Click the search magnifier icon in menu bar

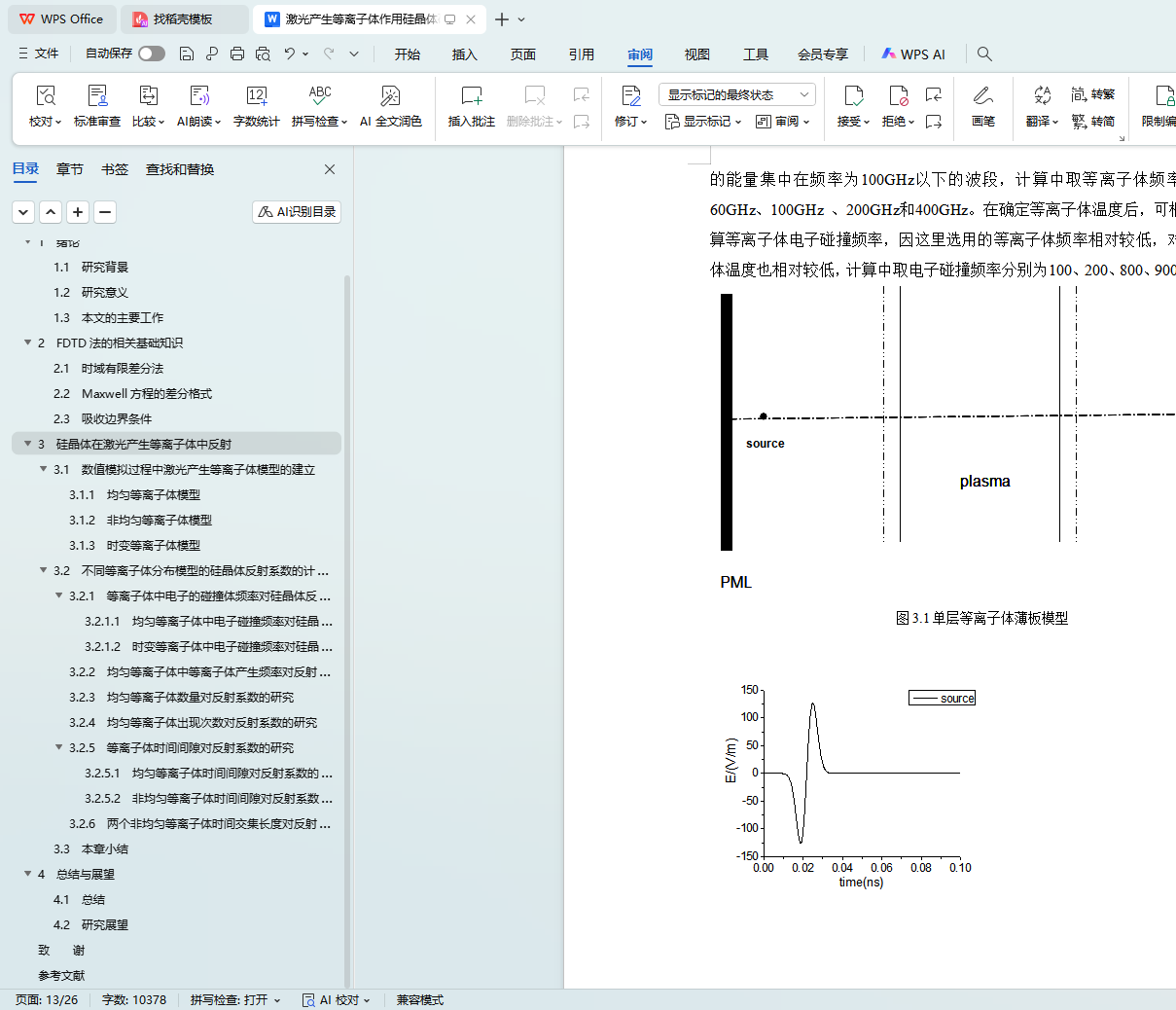[984, 54]
